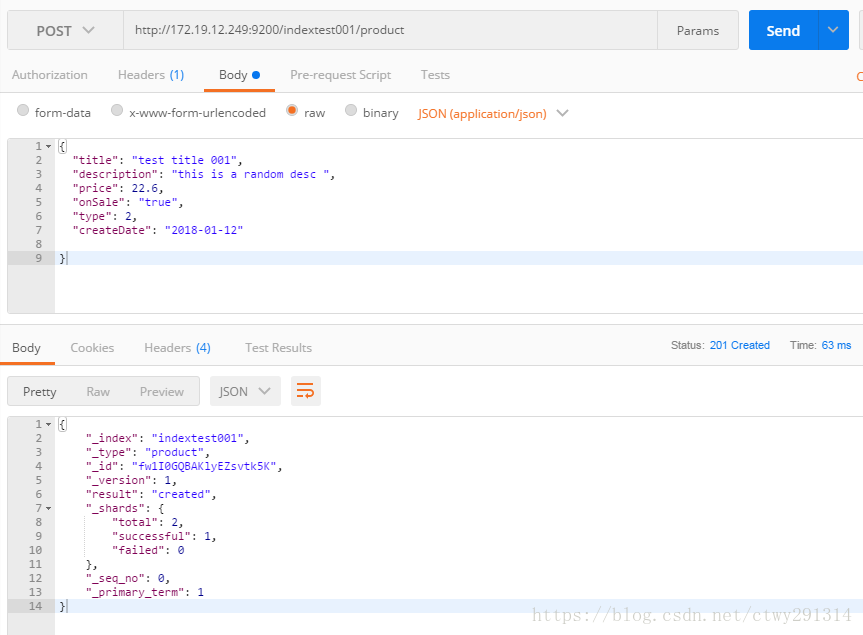Screen dimensions: 863x635
Task: Open the Test Results tab
Action: click(278, 348)
